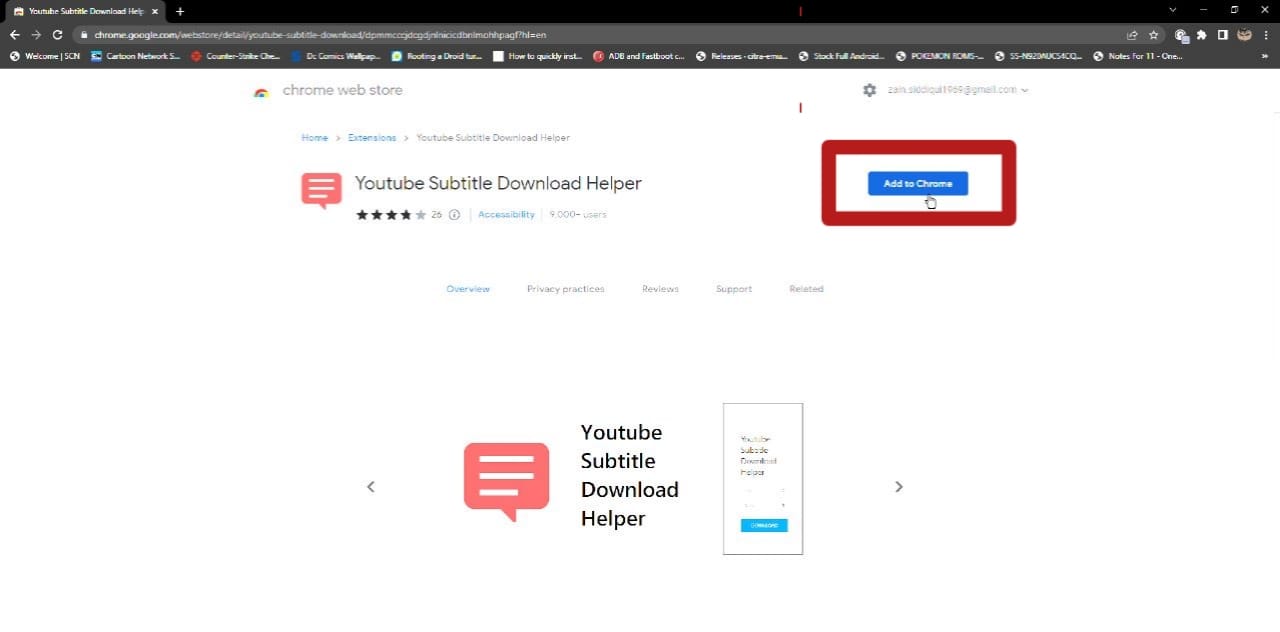Click the chrome web store logo
This screenshot has width=1280, height=632.
(x=261, y=91)
